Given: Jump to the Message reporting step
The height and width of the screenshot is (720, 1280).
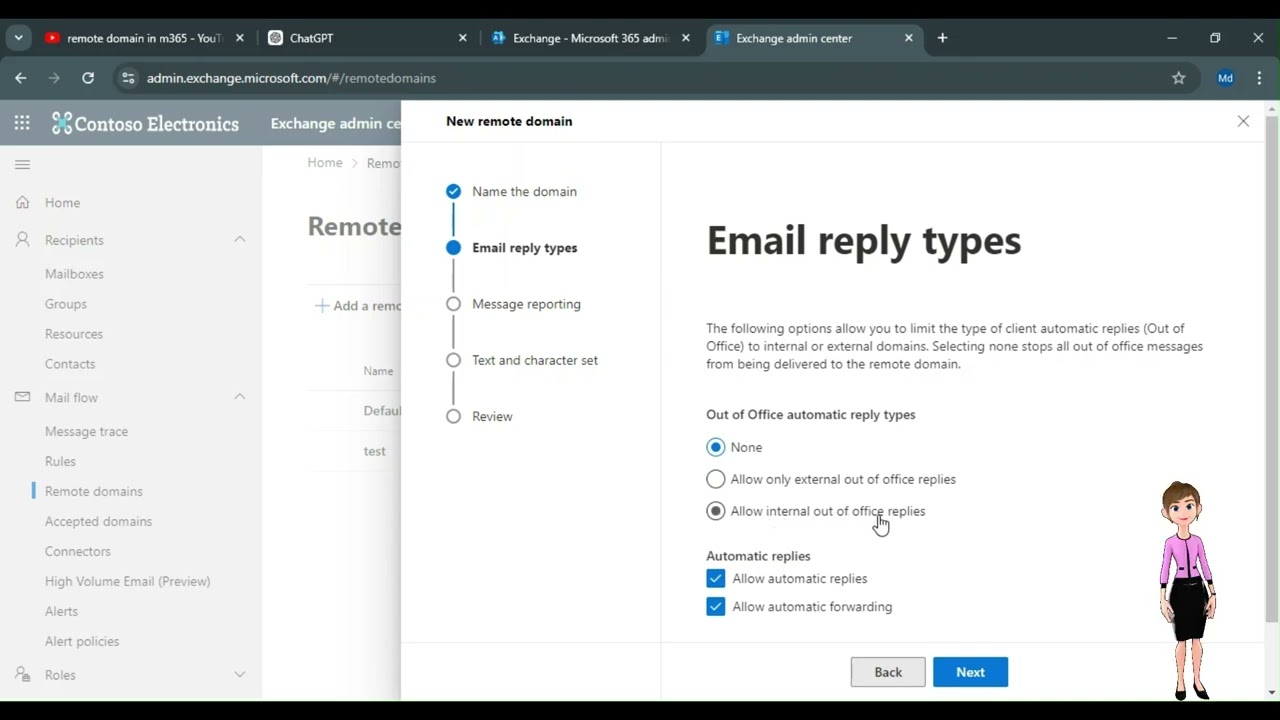Looking at the screenshot, I should click(x=526, y=304).
